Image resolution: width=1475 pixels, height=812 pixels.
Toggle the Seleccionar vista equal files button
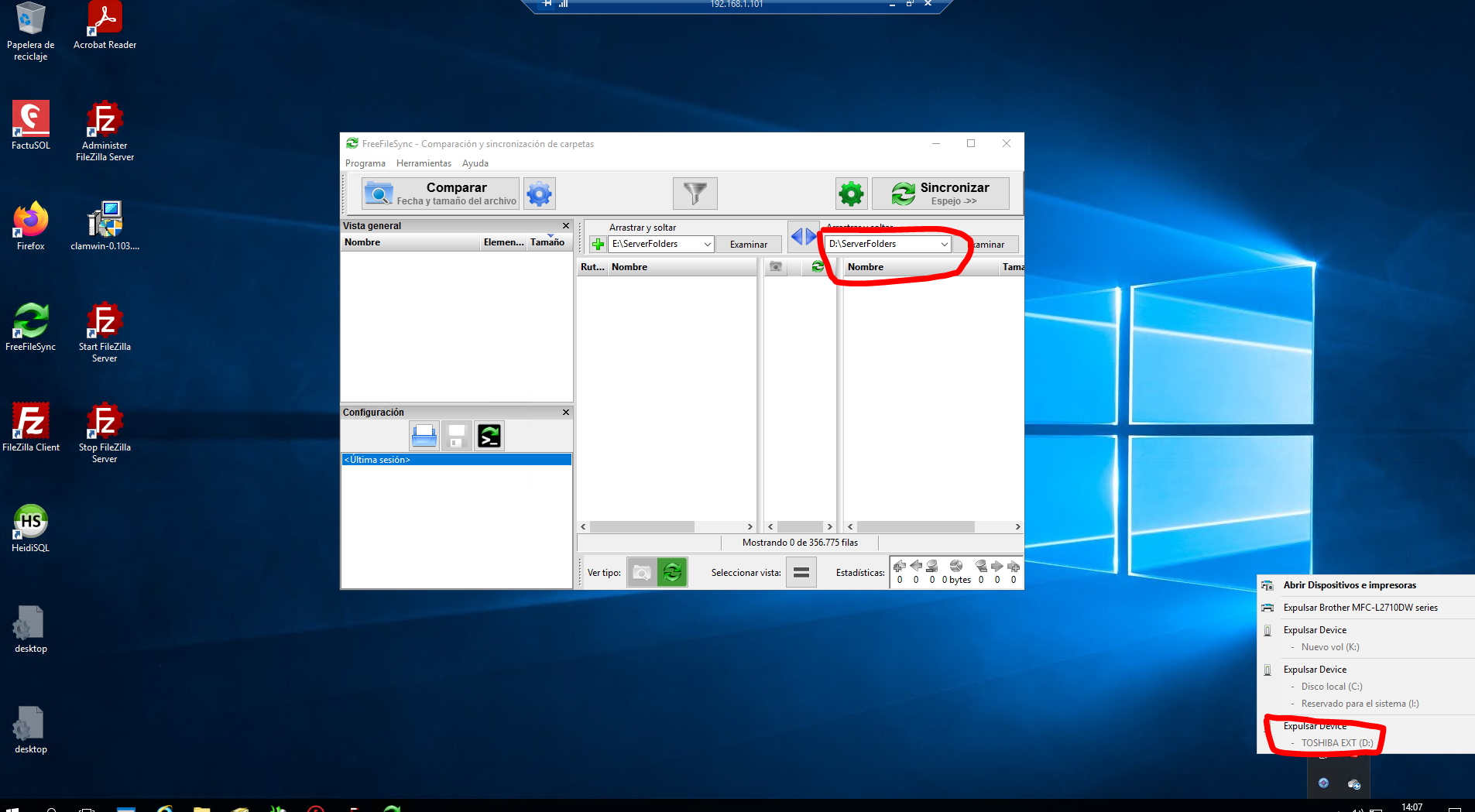[801, 573]
